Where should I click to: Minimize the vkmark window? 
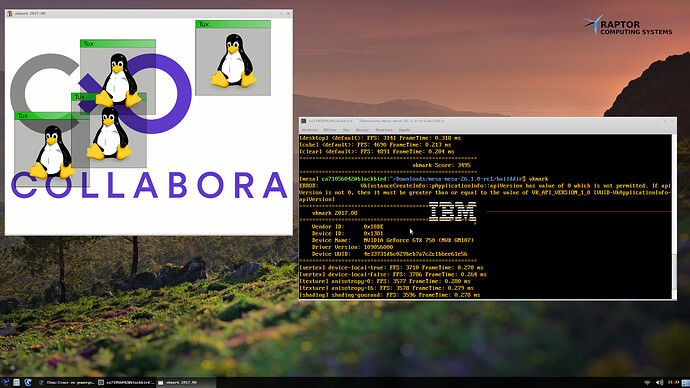click(281, 14)
